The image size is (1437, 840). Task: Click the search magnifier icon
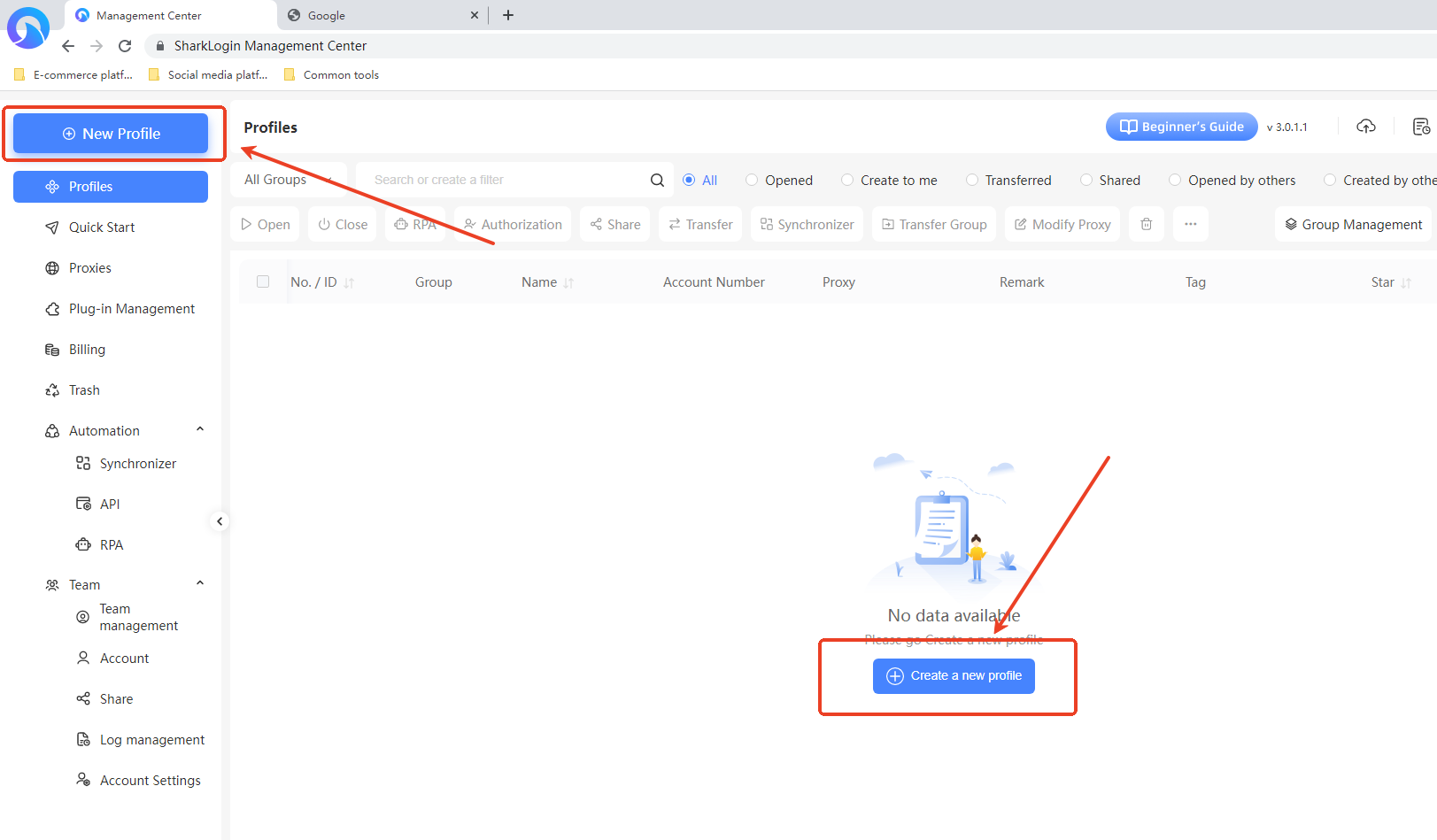[657, 181]
